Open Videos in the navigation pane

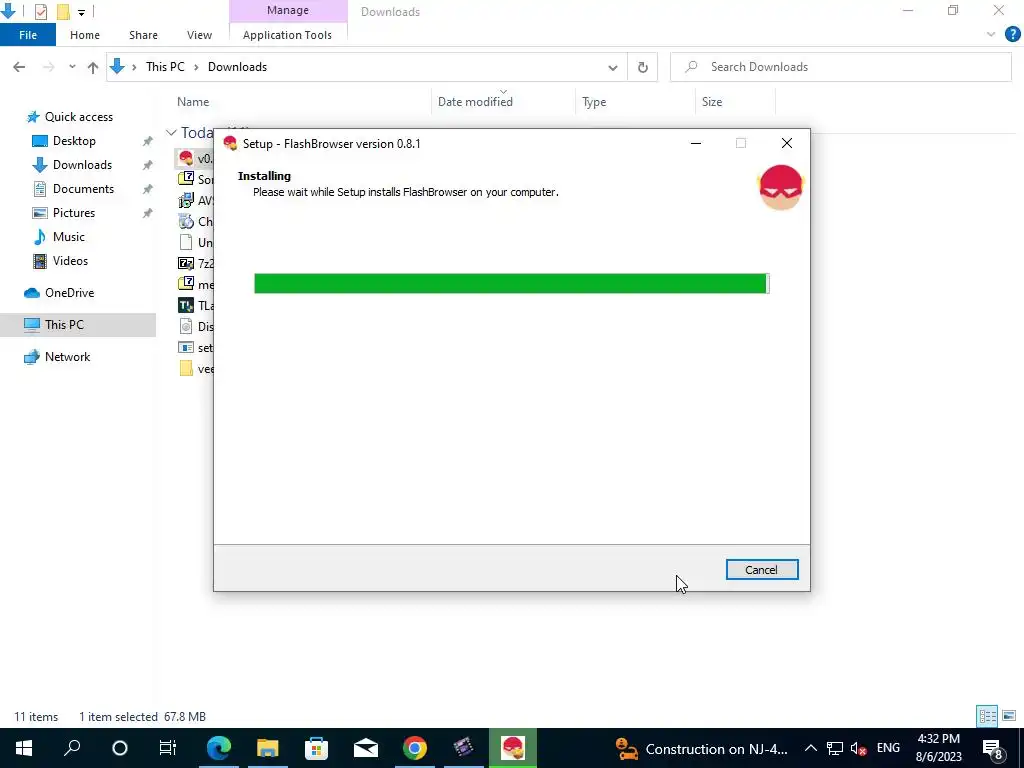pyautogui.click(x=70, y=261)
